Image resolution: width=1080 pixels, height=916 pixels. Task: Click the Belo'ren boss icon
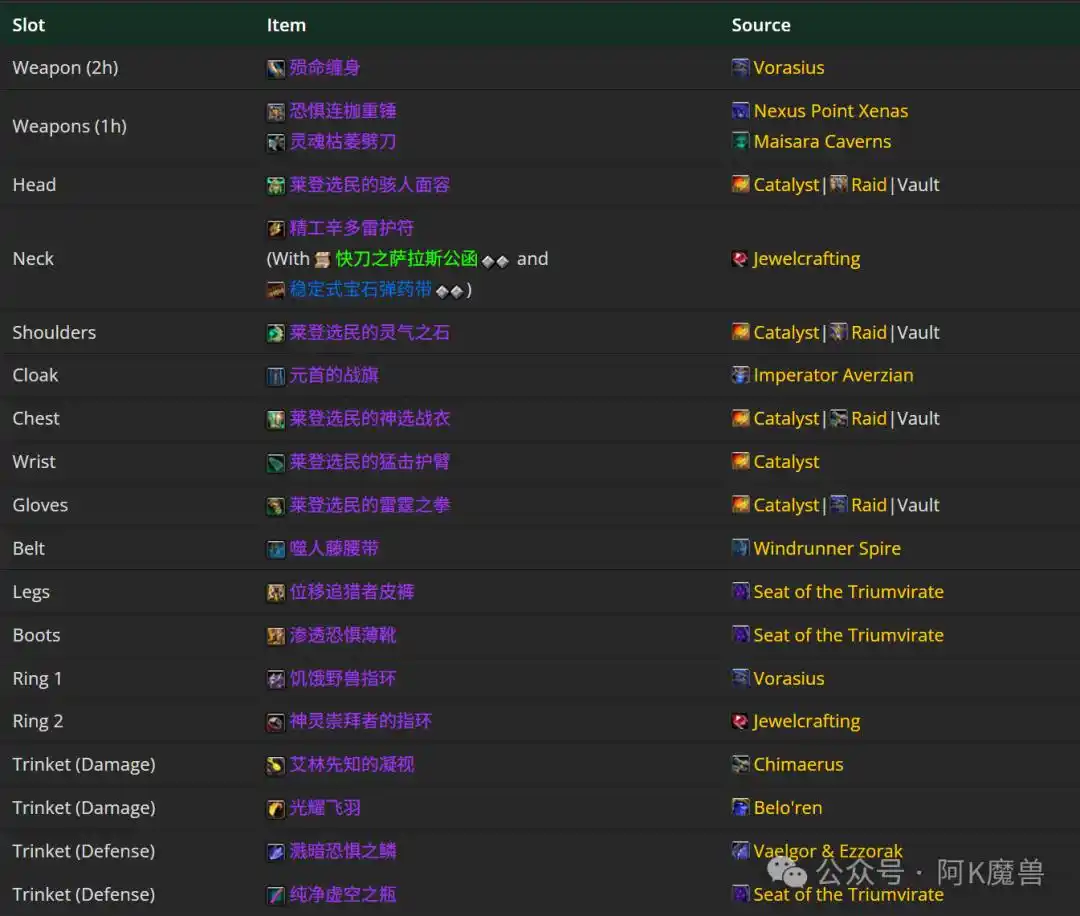[x=740, y=808]
